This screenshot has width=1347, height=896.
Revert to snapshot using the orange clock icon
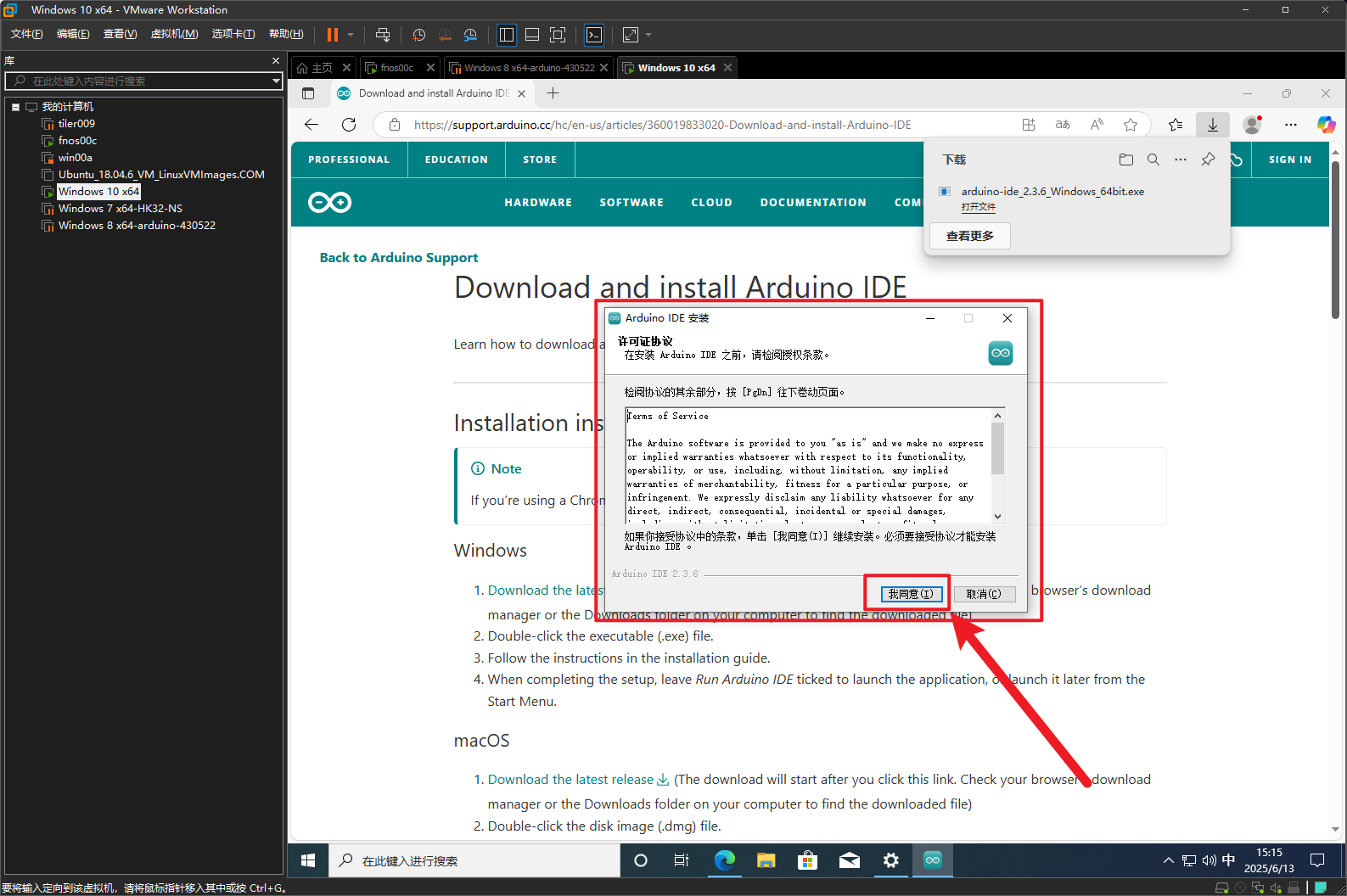(x=445, y=35)
